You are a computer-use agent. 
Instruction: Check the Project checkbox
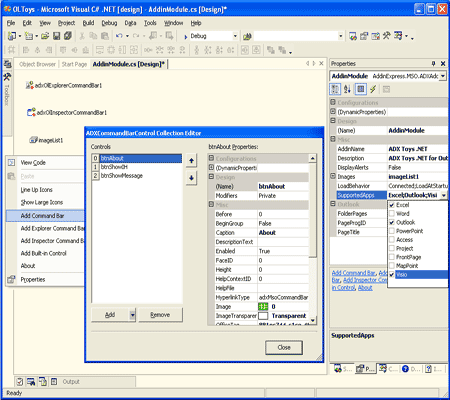pos(392,248)
